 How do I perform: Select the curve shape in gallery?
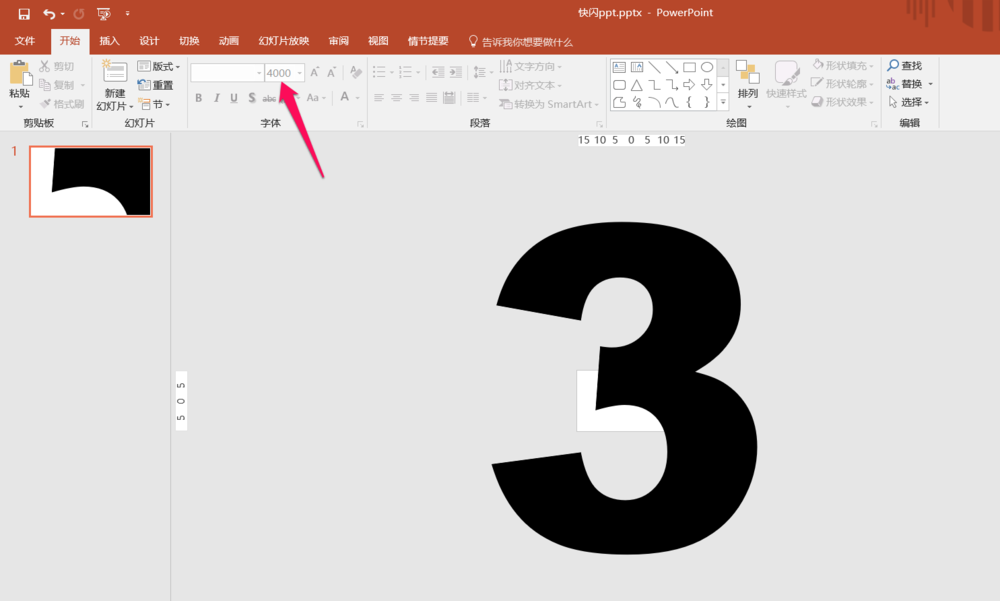[x=672, y=102]
